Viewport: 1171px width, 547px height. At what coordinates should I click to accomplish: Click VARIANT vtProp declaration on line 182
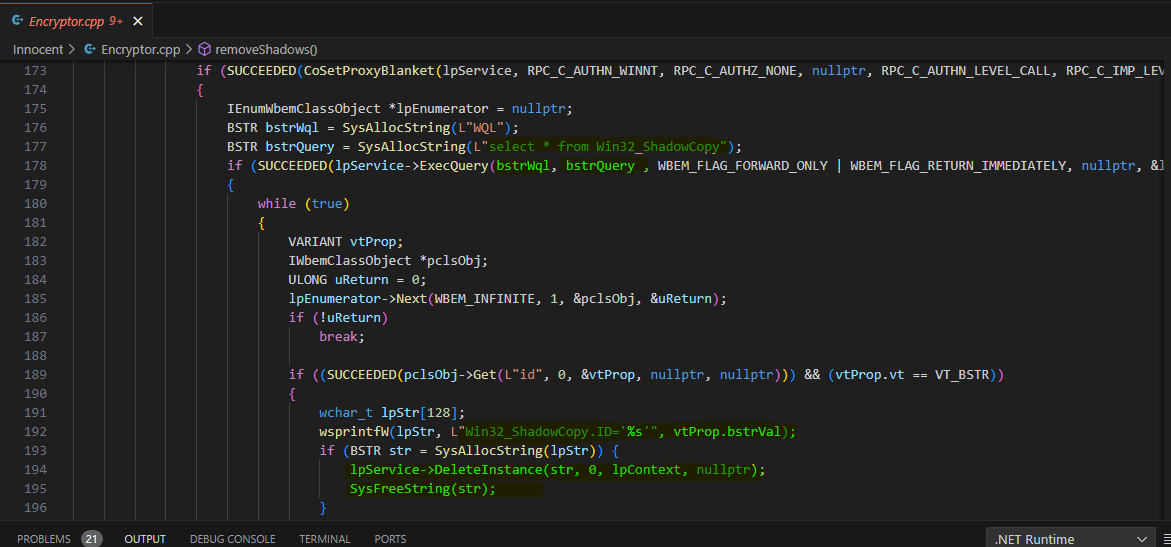(346, 241)
